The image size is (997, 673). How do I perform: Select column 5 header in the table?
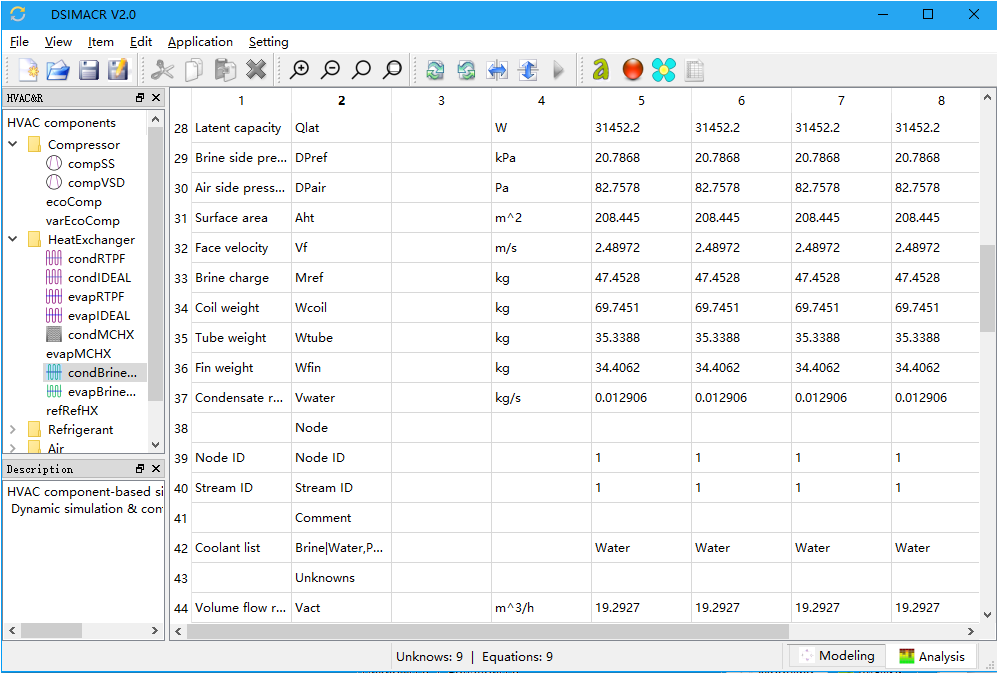point(641,101)
